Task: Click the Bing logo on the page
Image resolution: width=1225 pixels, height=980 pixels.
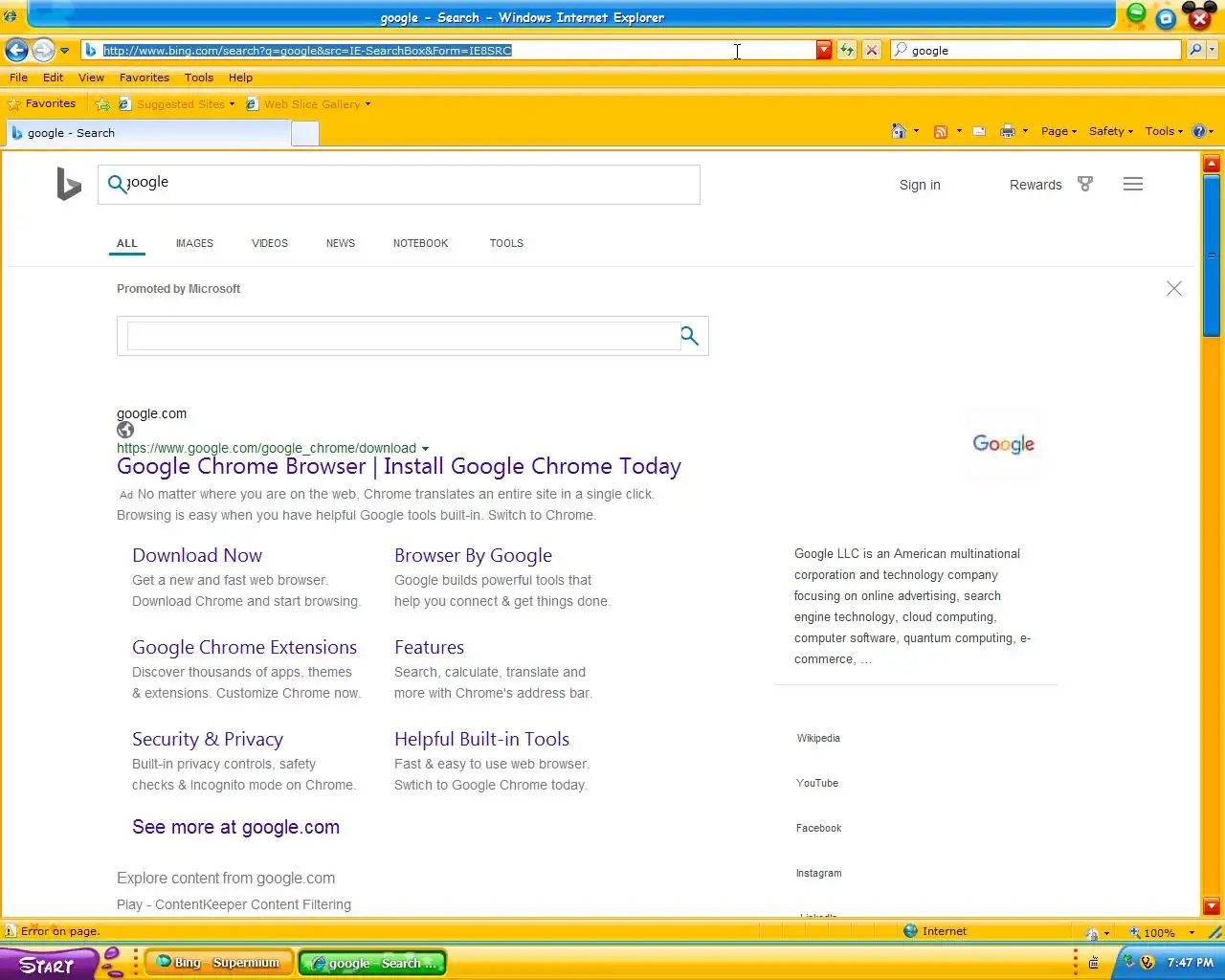Action: point(68,184)
